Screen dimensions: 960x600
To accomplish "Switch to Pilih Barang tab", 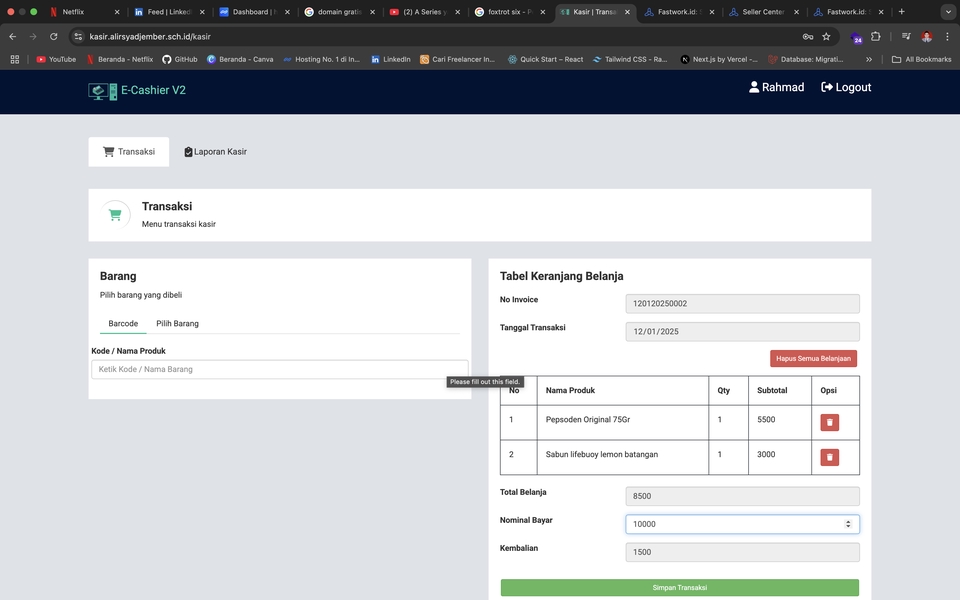I will pyautogui.click(x=177, y=323).
